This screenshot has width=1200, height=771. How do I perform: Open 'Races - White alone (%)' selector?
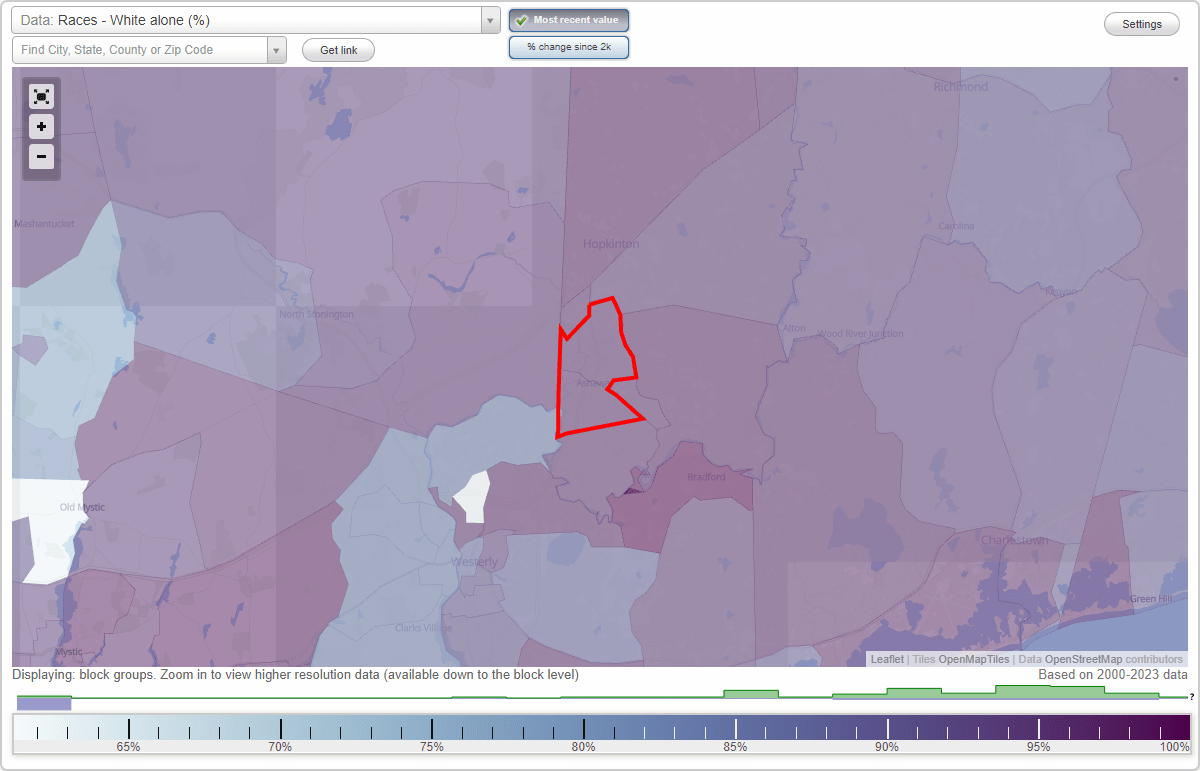pos(250,19)
